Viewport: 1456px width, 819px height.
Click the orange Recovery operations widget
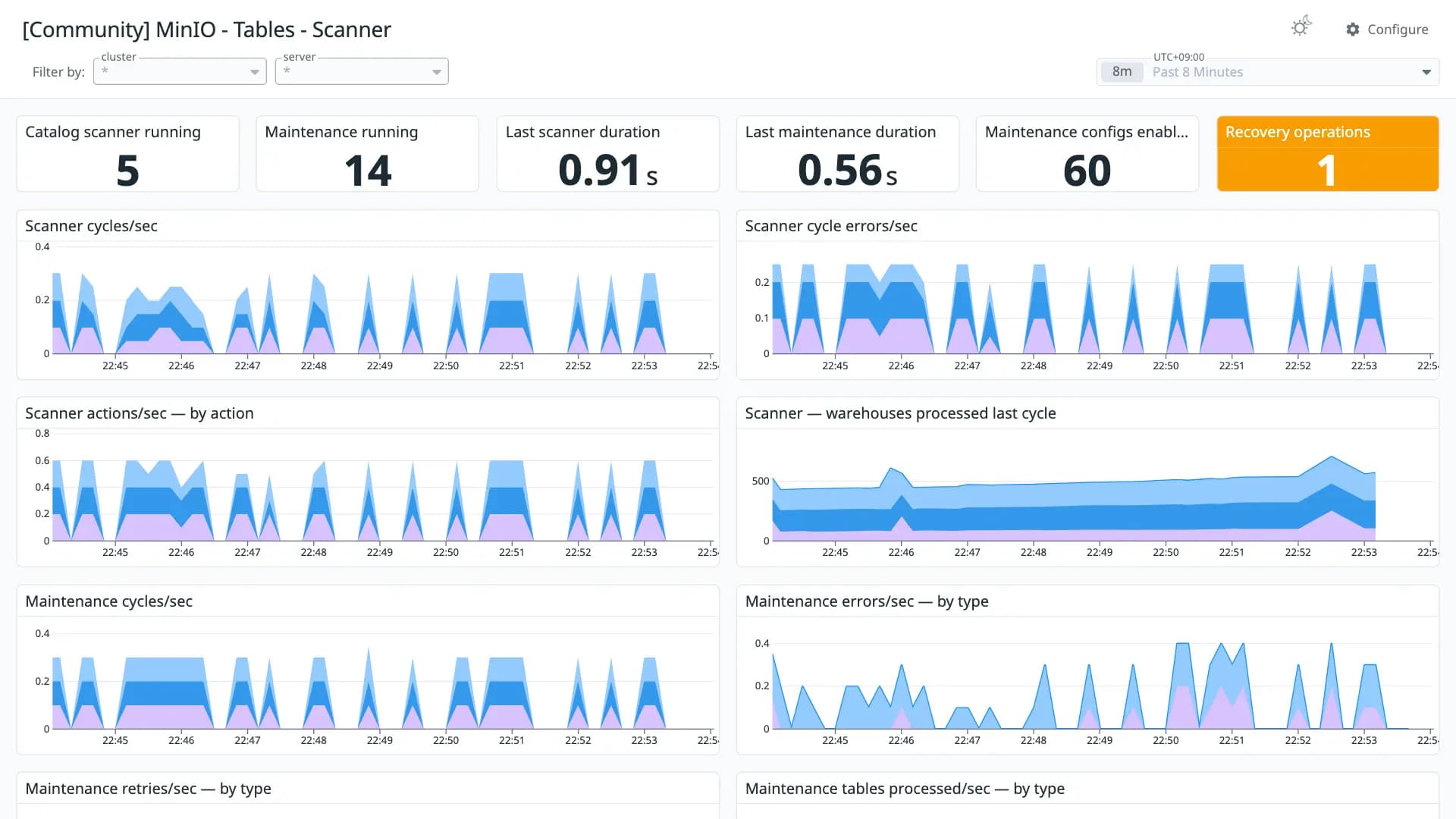[x=1327, y=153]
